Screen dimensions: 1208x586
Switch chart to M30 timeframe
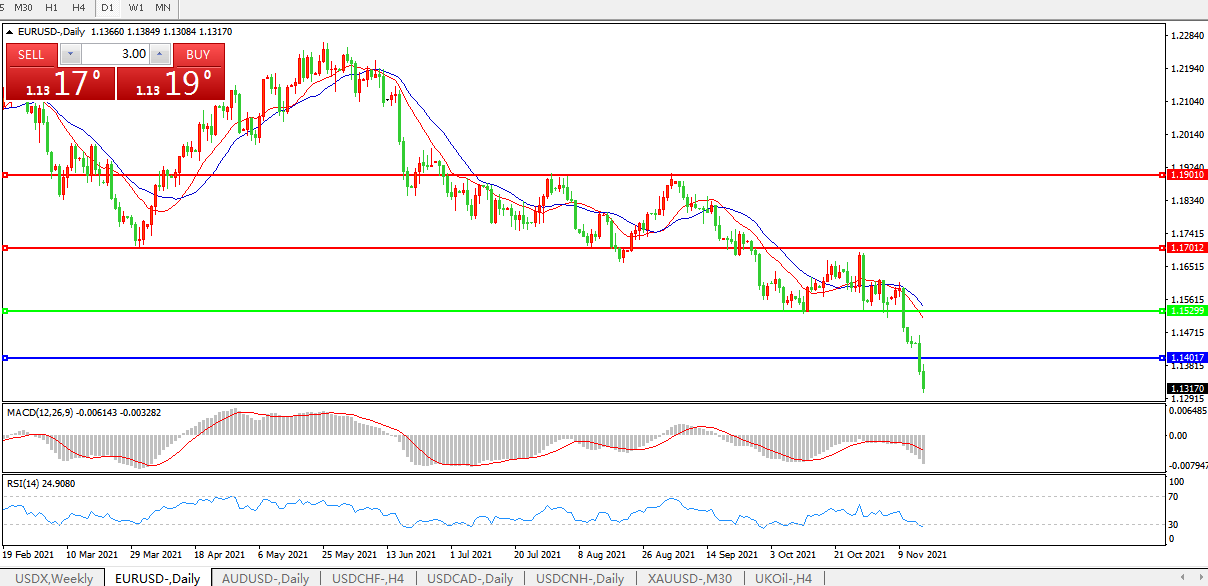coord(23,8)
